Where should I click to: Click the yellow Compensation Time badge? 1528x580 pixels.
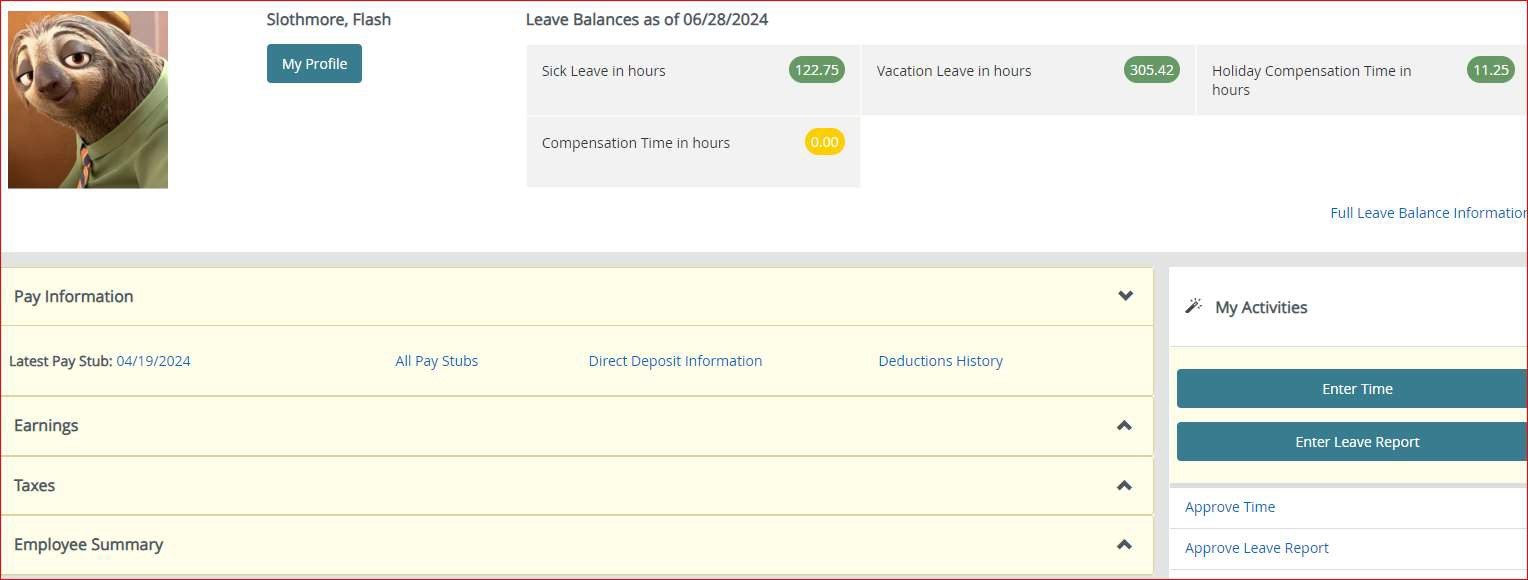[x=824, y=142]
